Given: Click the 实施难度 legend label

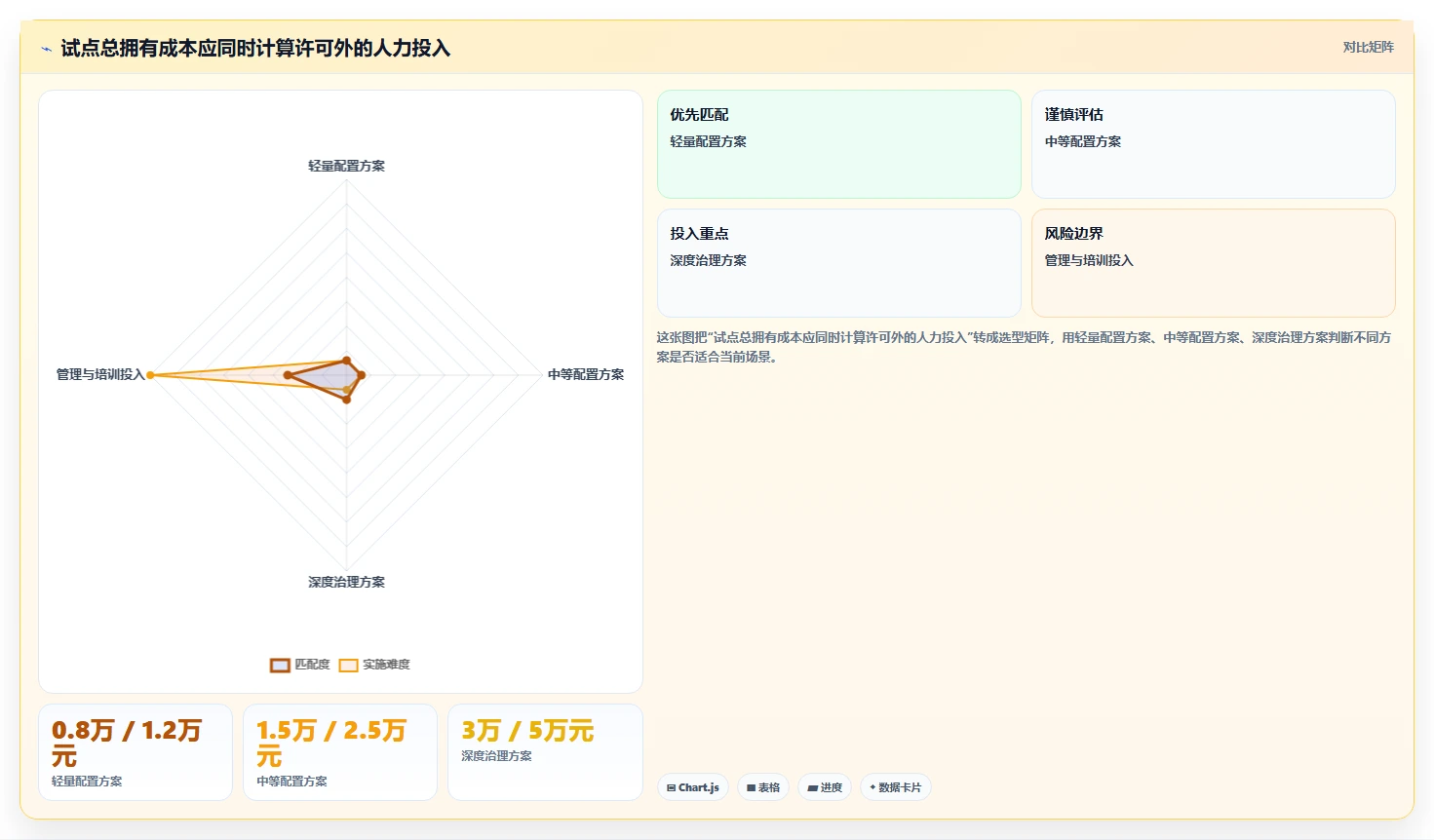Looking at the screenshot, I should [x=386, y=665].
